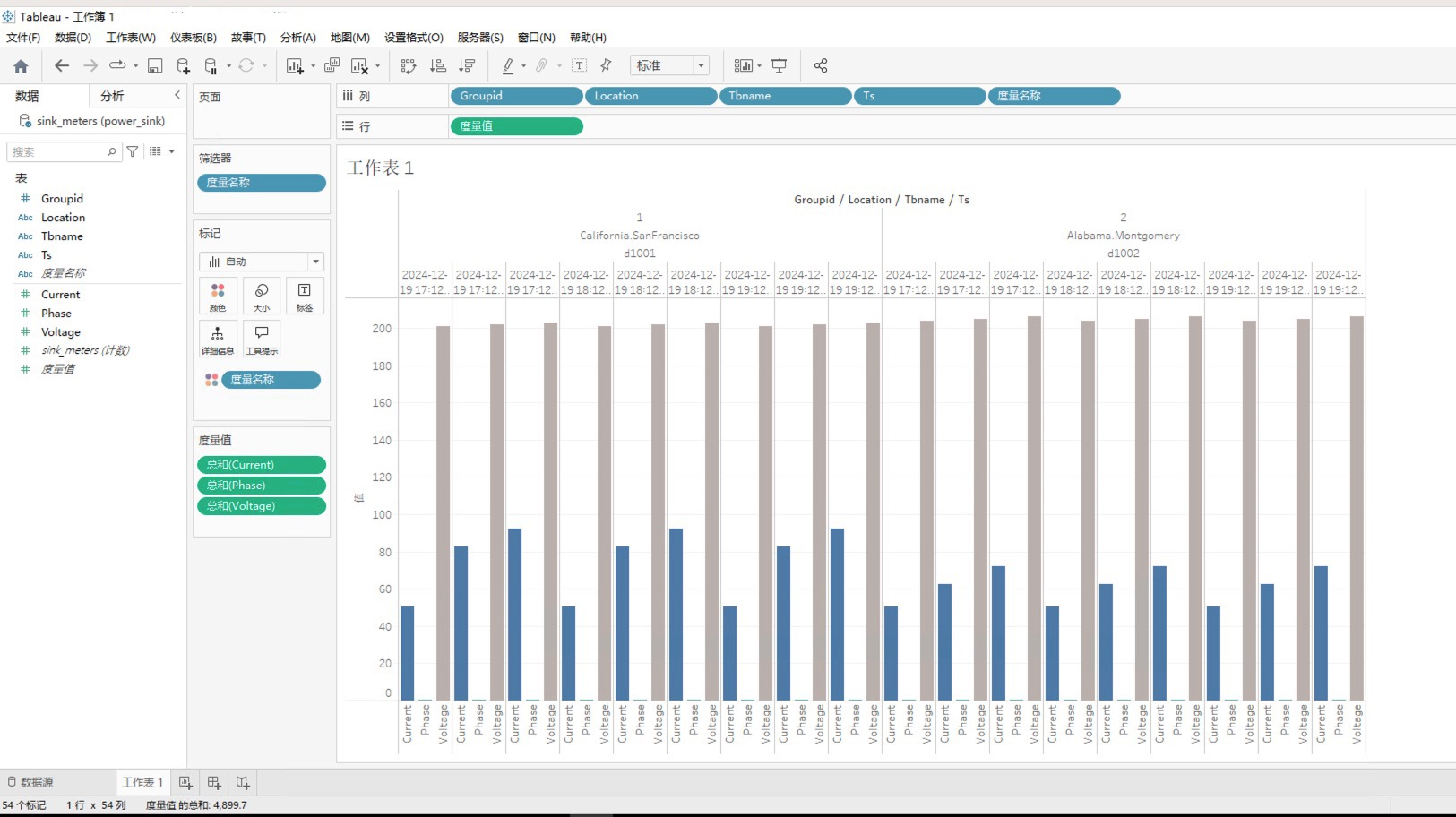The image size is (1456, 817).
Task: Collapse the data pane with chevron
Action: click(177, 95)
